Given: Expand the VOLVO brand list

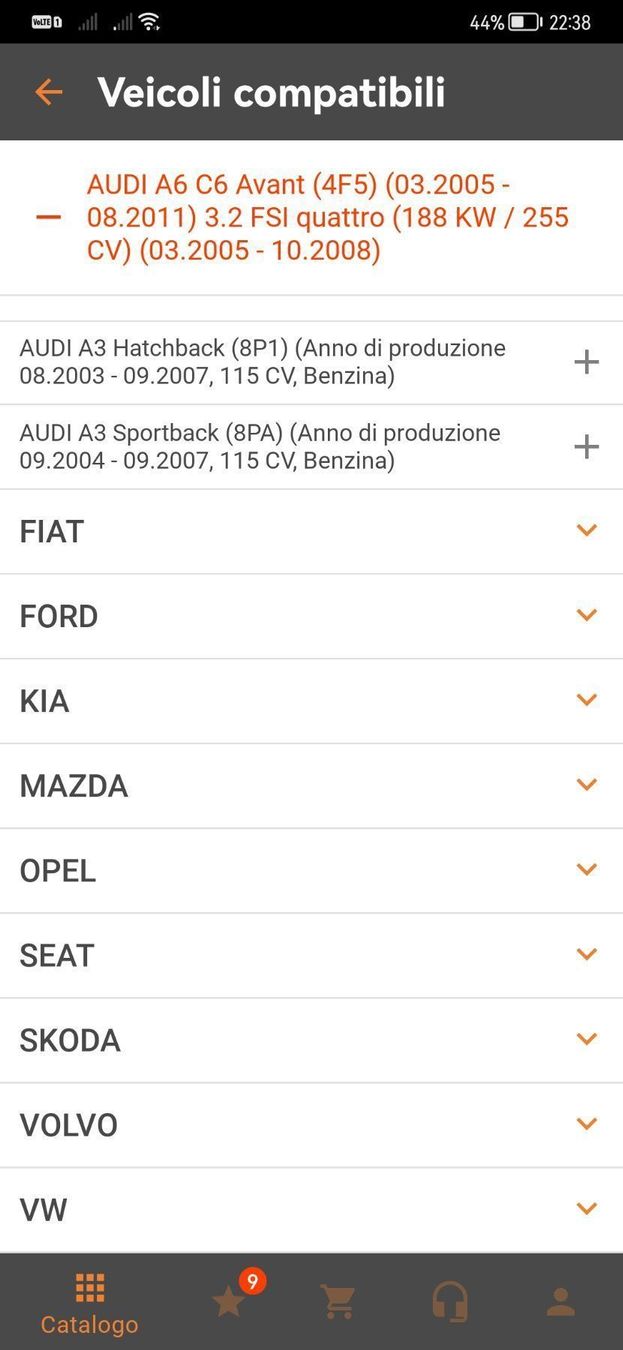Looking at the screenshot, I should pyautogui.click(x=586, y=1124).
